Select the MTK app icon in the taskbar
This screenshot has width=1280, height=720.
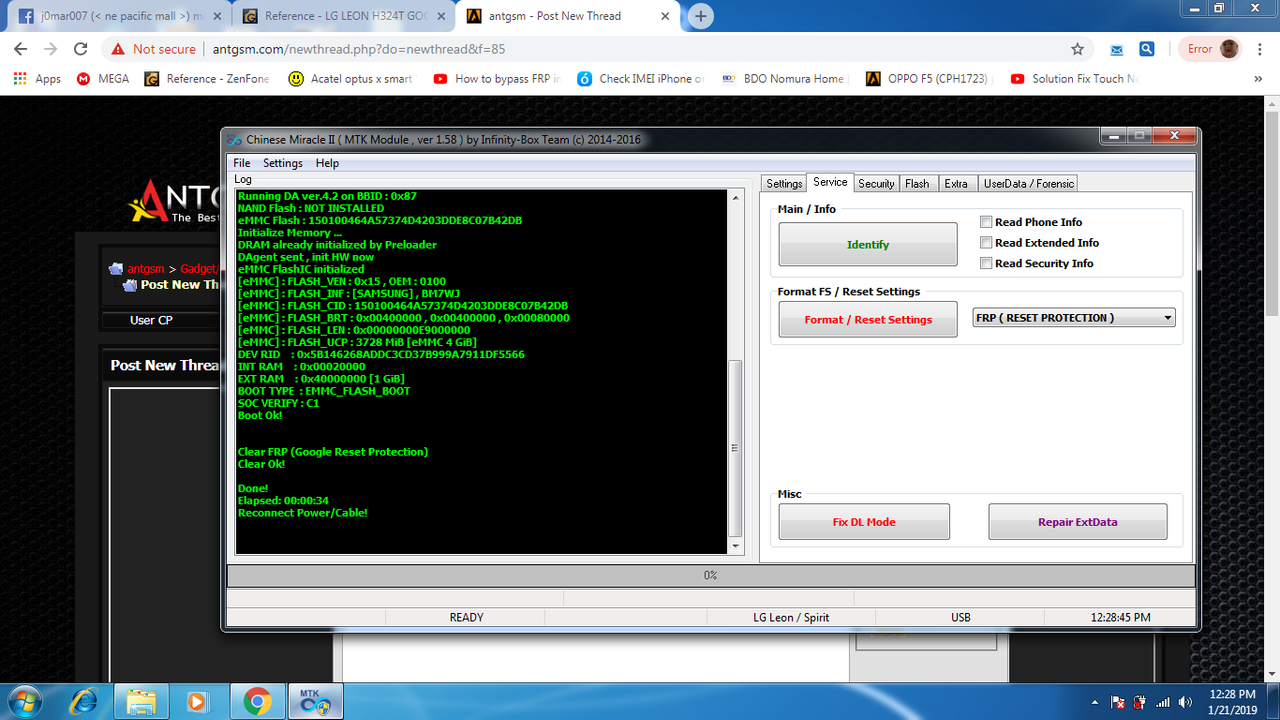pyautogui.click(x=315, y=701)
